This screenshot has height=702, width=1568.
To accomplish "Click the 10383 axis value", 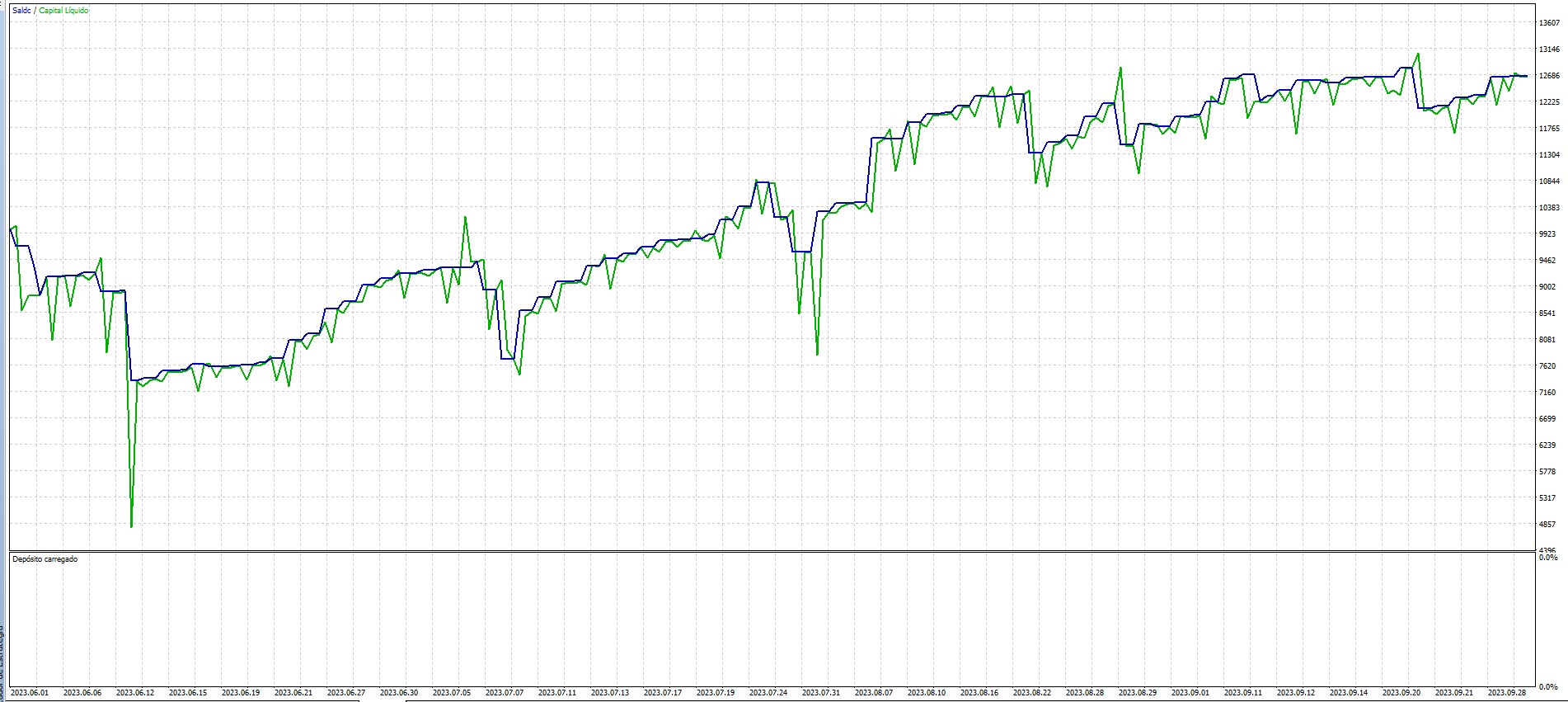I will click(x=1549, y=208).
